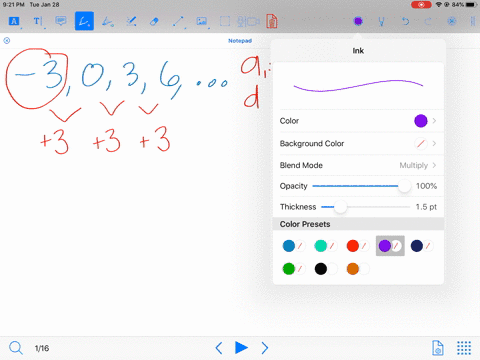Go to the next page
The width and height of the screenshot is (480, 360).
coord(265,348)
